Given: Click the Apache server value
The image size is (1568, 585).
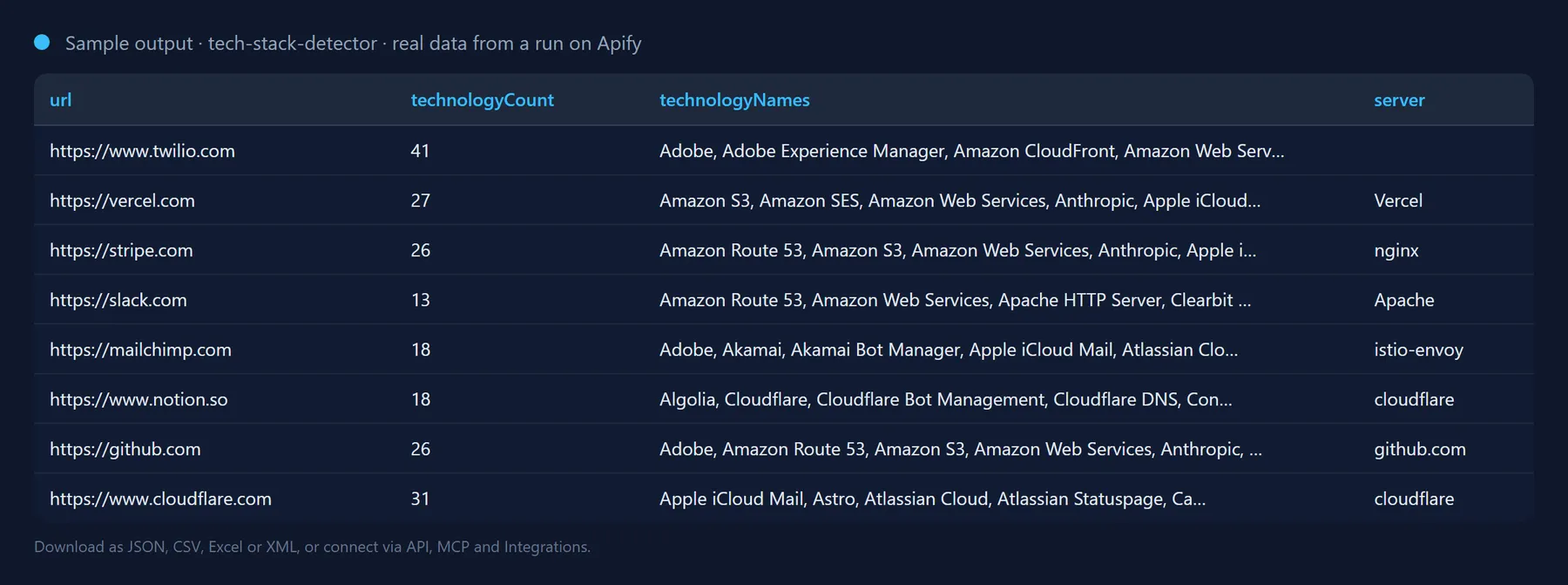Looking at the screenshot, I should 1403,300.
